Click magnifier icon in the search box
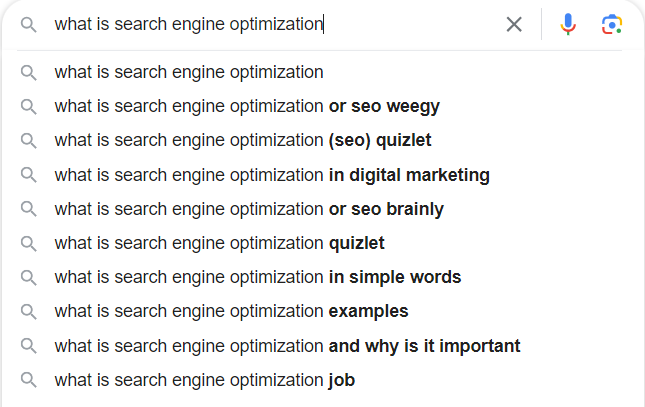Screen dimensions: 645x407 click(28, 24)
